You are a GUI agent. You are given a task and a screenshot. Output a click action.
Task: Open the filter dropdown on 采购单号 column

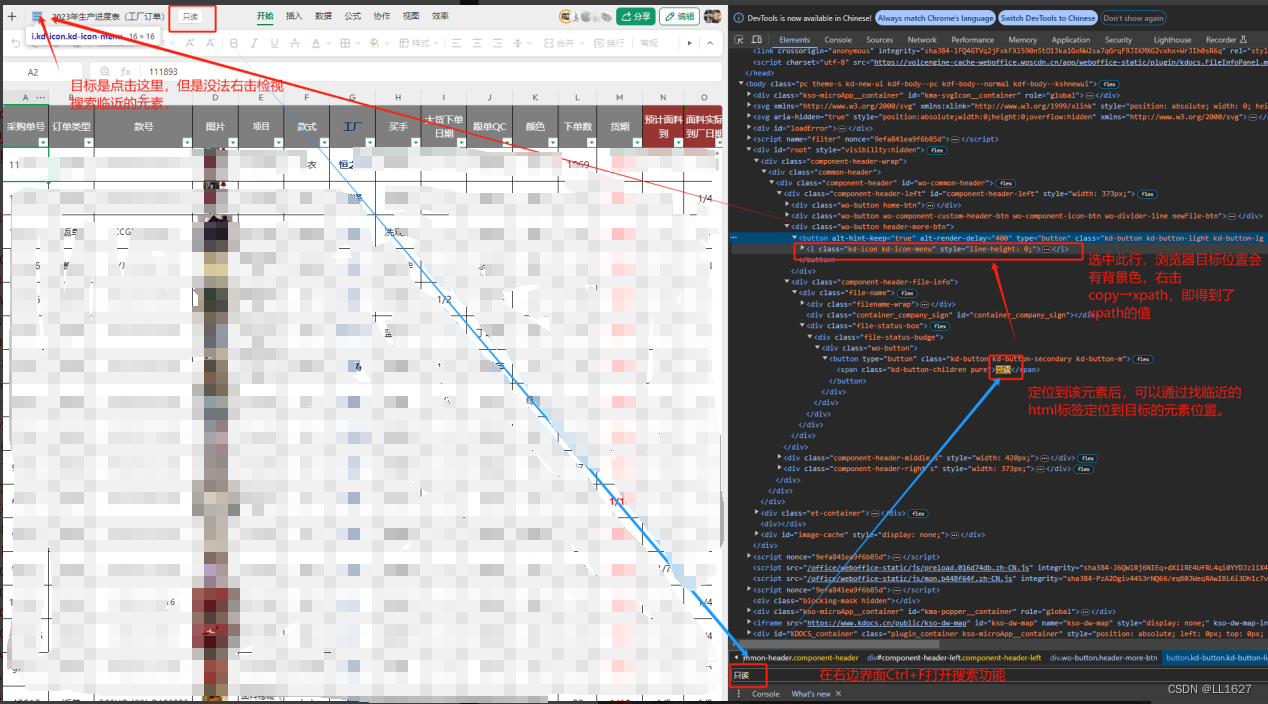click(x=43, y=143)
